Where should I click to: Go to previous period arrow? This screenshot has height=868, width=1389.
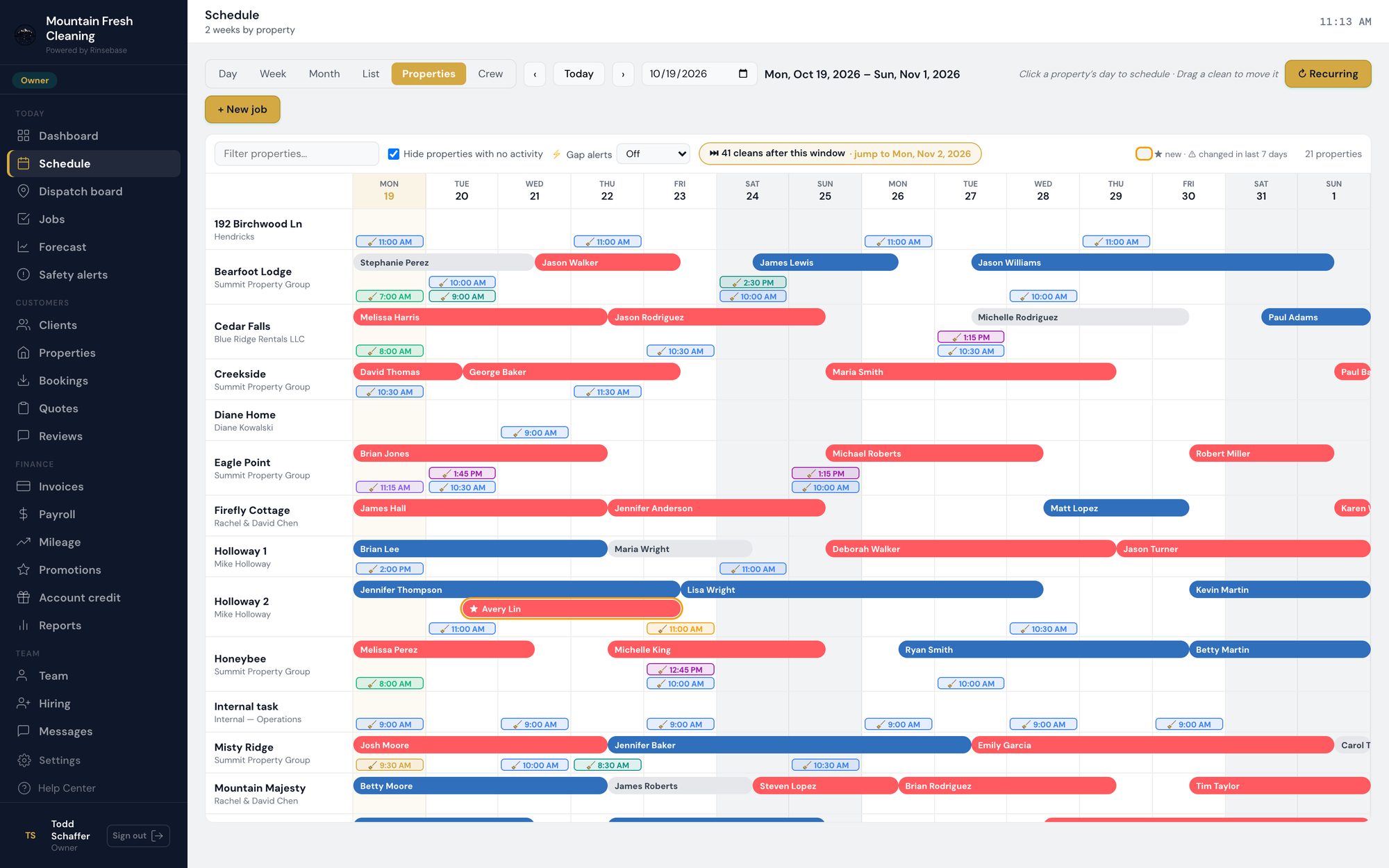[x=535, y=74]
